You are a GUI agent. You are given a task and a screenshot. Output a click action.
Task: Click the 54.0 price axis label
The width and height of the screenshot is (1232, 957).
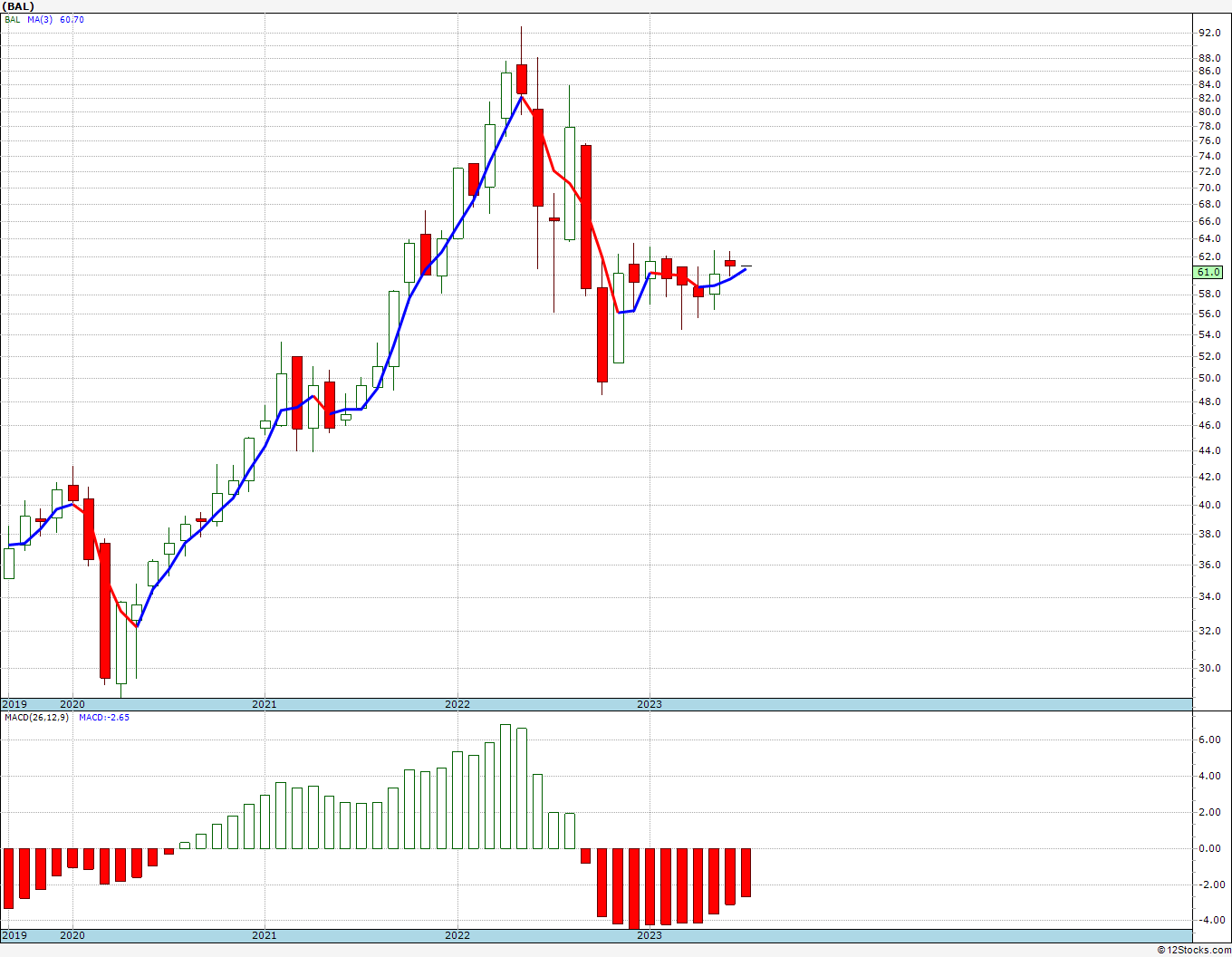point(1209,334)
